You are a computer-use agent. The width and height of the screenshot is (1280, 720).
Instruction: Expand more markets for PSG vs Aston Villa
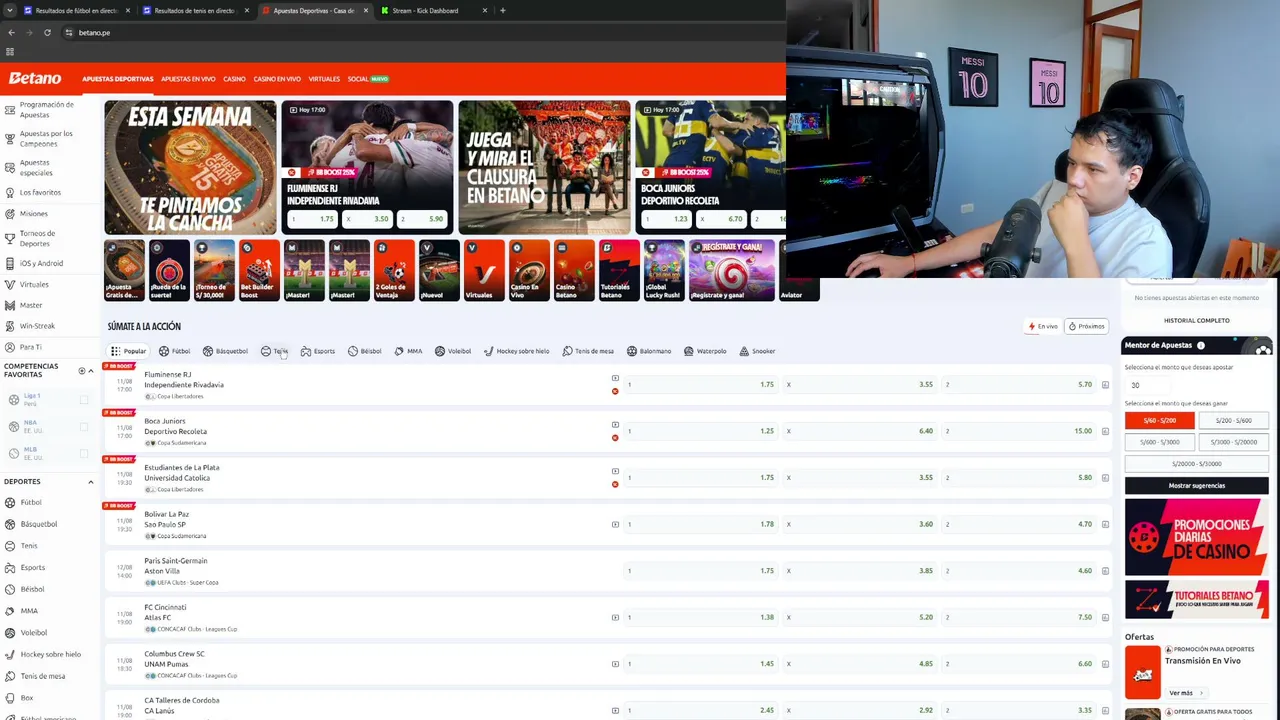1105,571
